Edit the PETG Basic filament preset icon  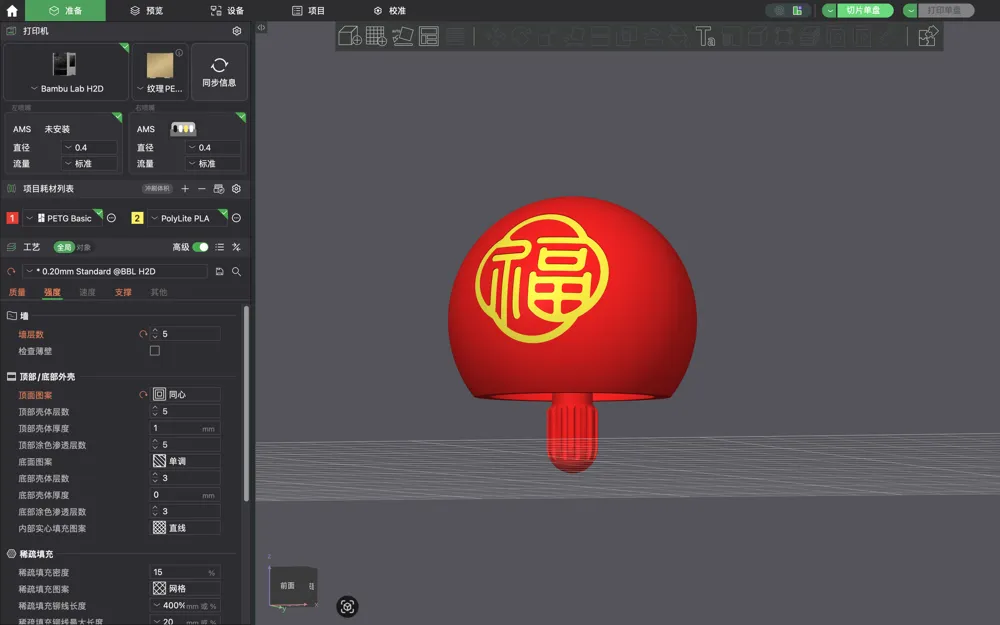(x=112, y=218)
